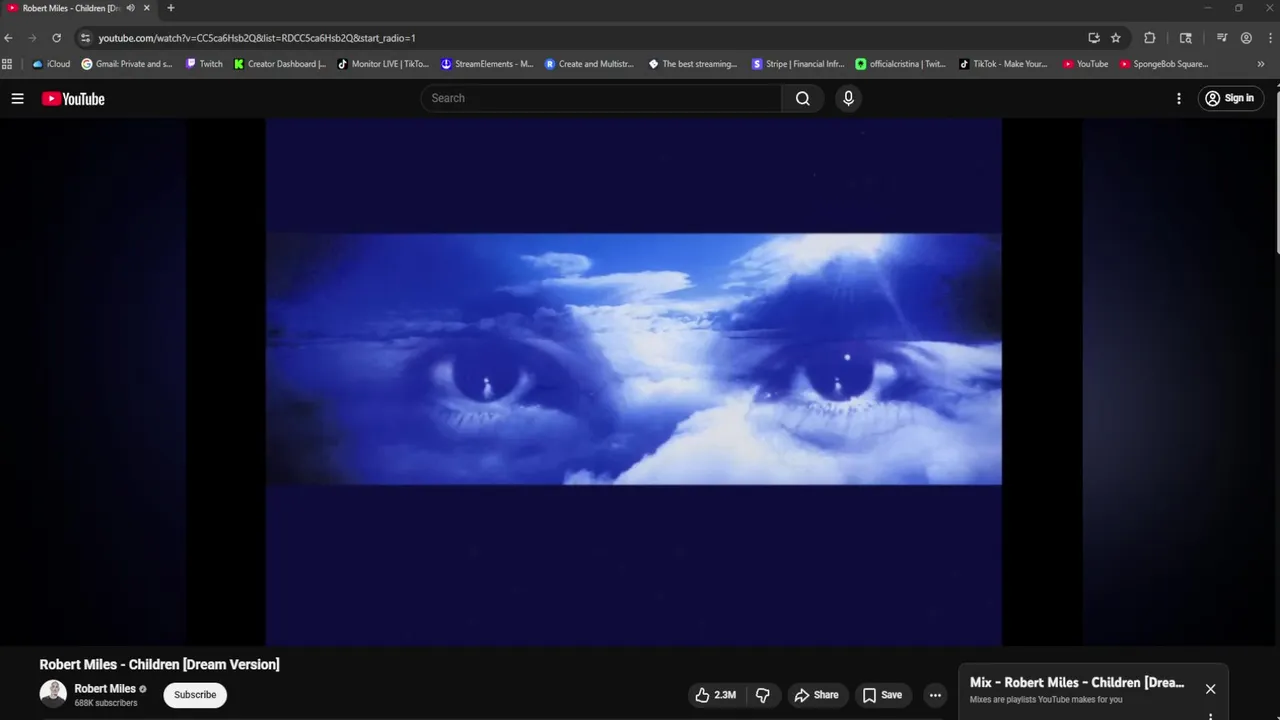Go forward in browser history
Viewport: 1280px width, 720px height.
click(32, 38)
